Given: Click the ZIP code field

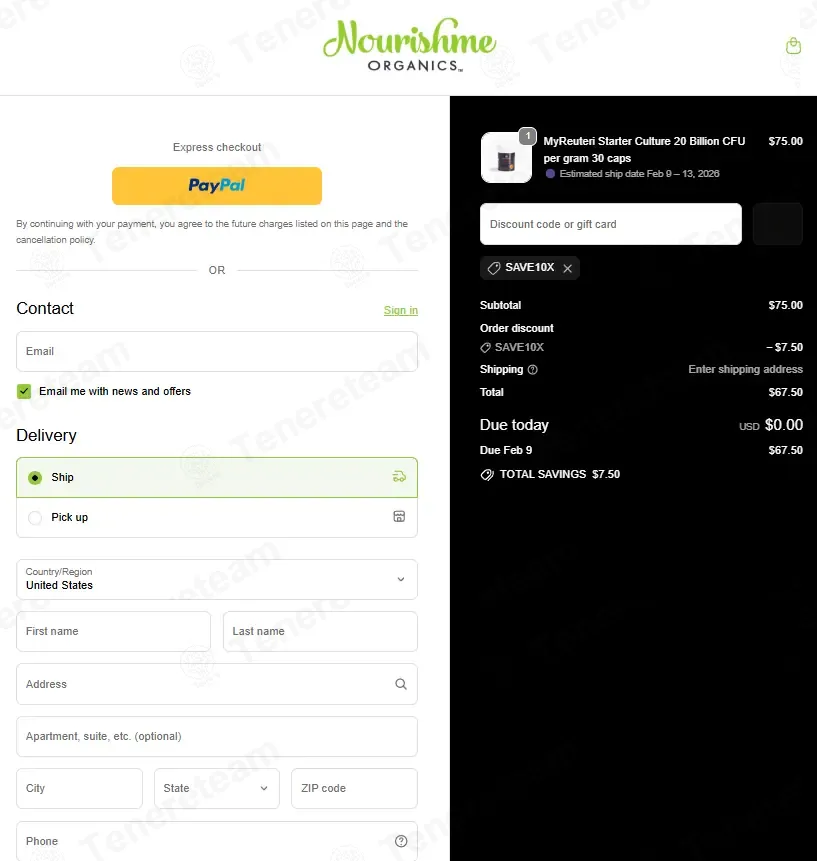Looking at the screenshot, I should tap(354, 789).
